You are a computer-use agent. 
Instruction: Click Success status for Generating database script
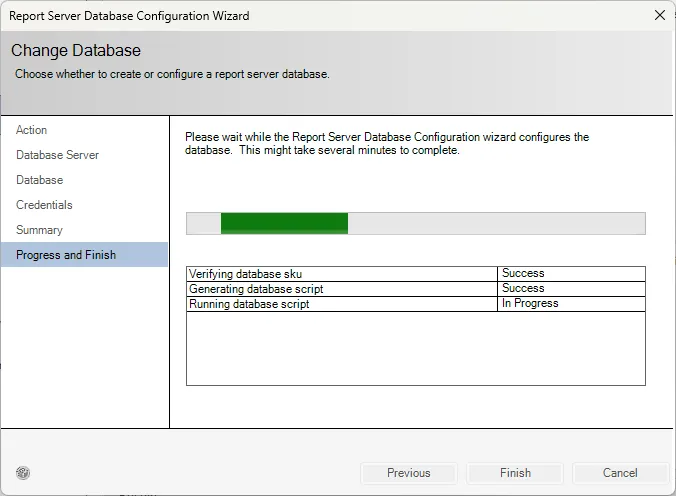[571, 289]
